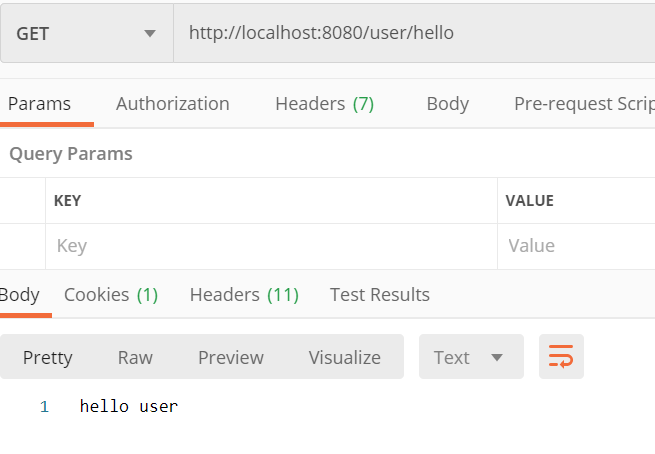Switch to the Test Results tab
The height and width of the screenshot is (454, 655).
point(380,295)
